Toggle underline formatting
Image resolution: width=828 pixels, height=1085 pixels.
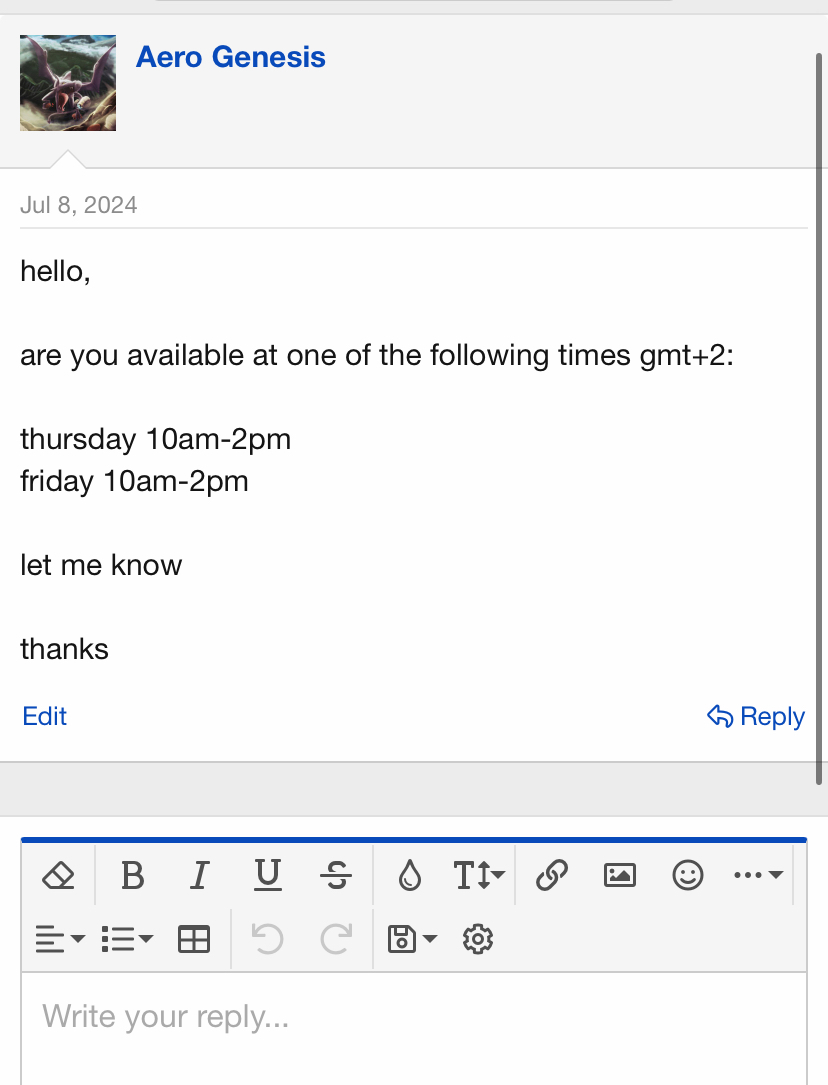267,877
